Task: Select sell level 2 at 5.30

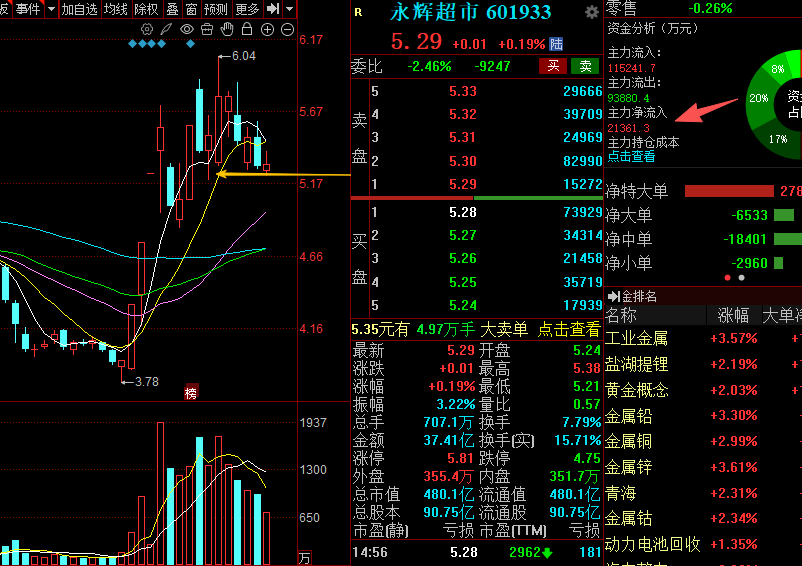Action: coord(486,161)
